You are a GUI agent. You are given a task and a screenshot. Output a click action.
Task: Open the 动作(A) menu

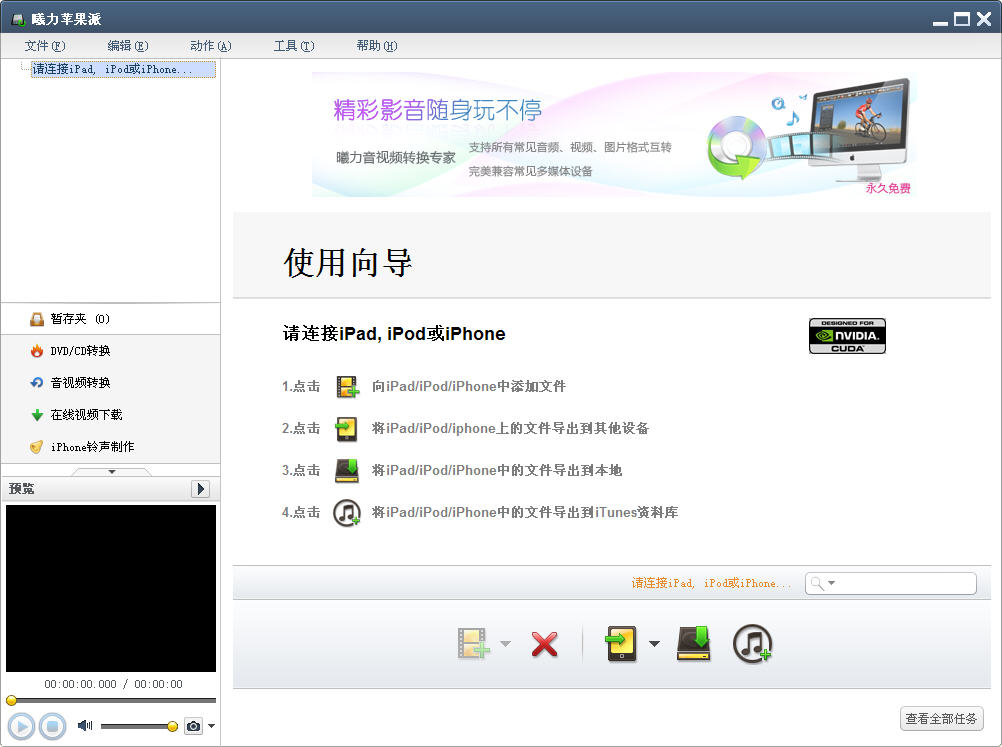click(x=211, y=46)
